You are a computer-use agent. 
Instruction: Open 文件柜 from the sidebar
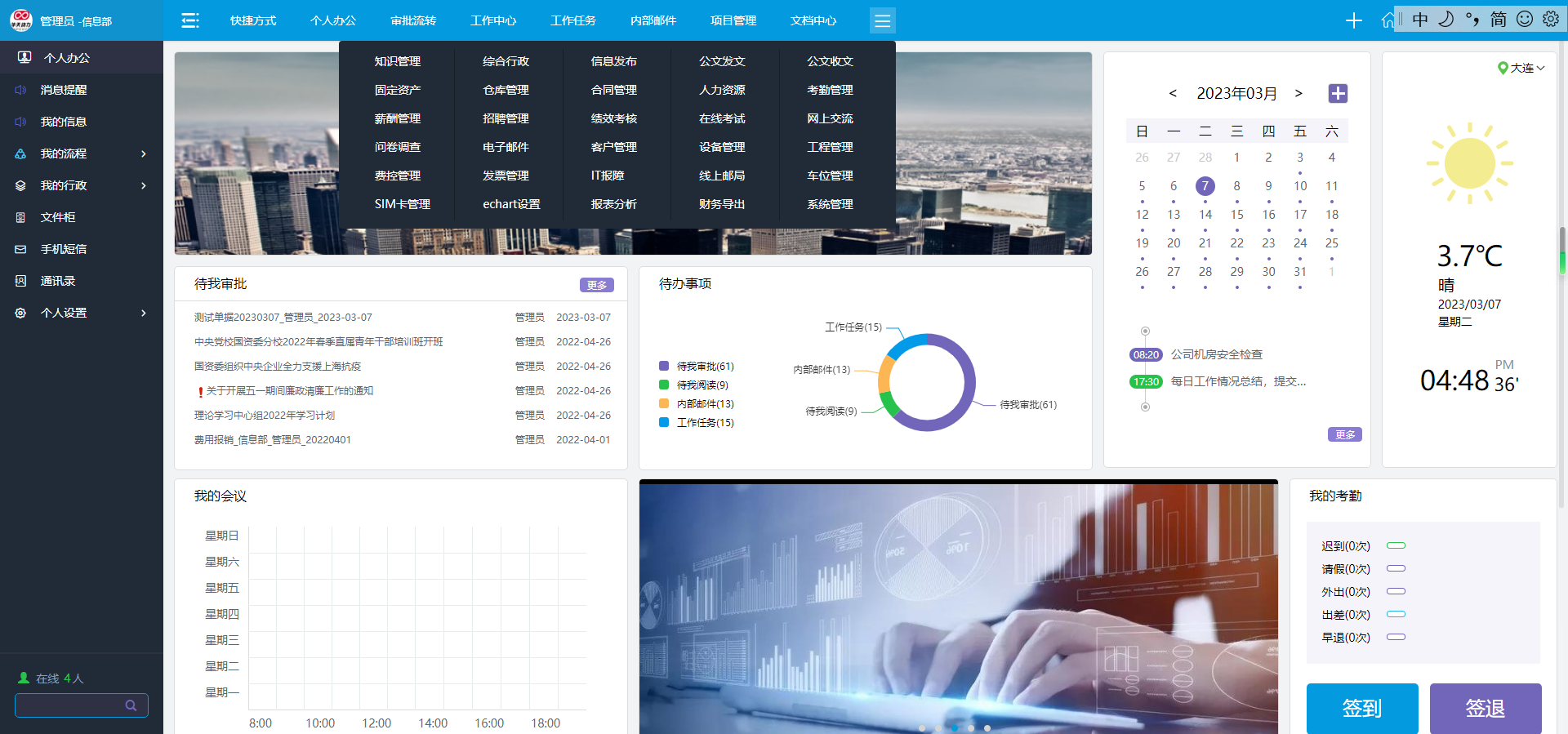coord(58,217)
